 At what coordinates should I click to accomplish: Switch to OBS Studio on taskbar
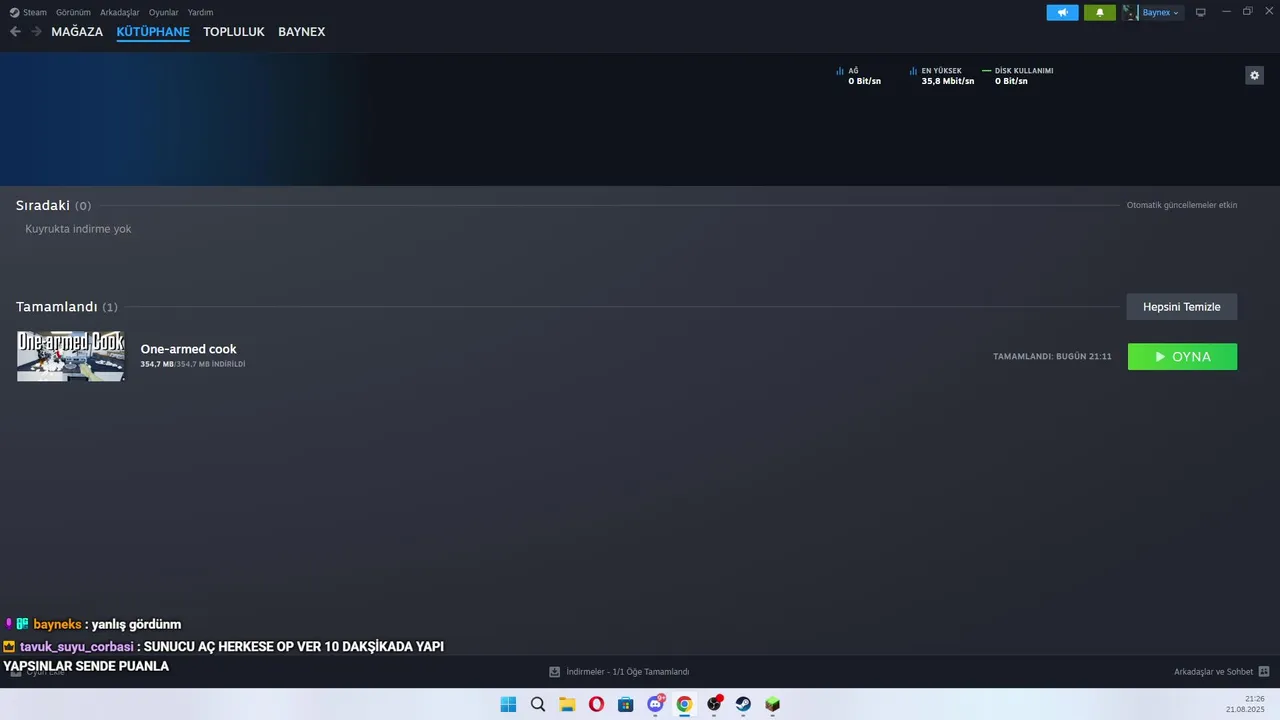coord(714,704)
